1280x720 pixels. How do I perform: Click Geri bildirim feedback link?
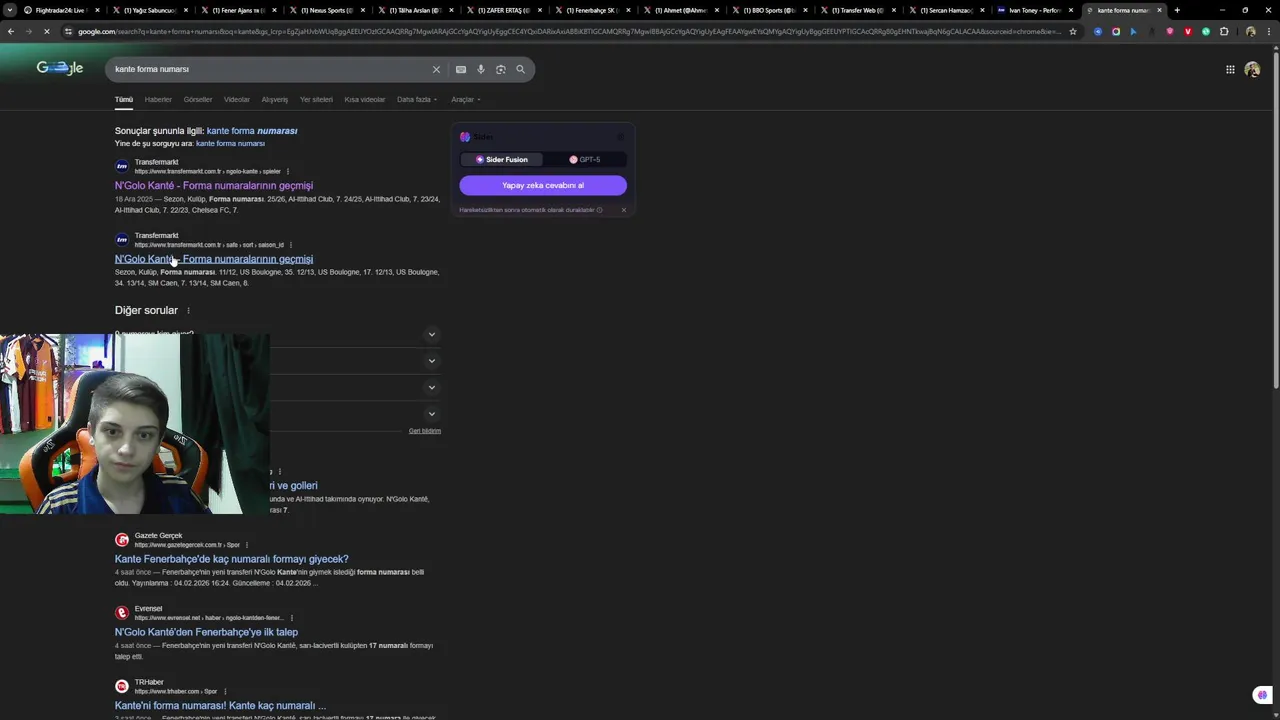[425, 431]
